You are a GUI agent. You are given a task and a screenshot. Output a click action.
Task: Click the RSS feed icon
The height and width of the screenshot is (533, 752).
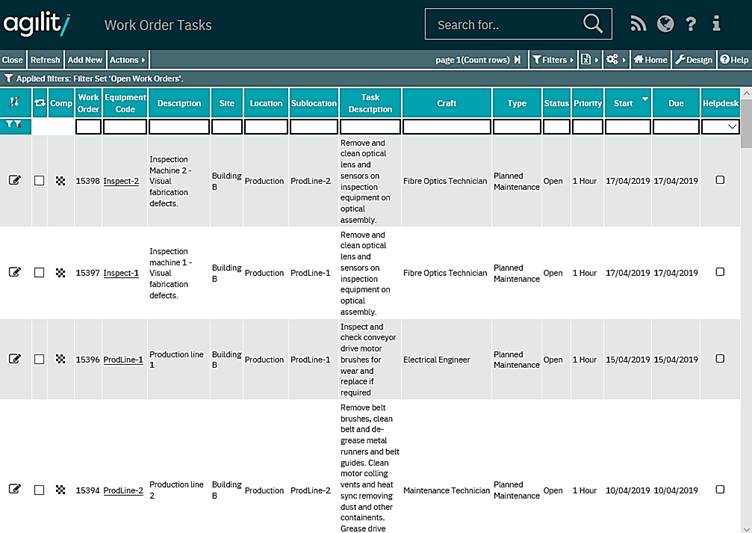(x=638, y=24)
